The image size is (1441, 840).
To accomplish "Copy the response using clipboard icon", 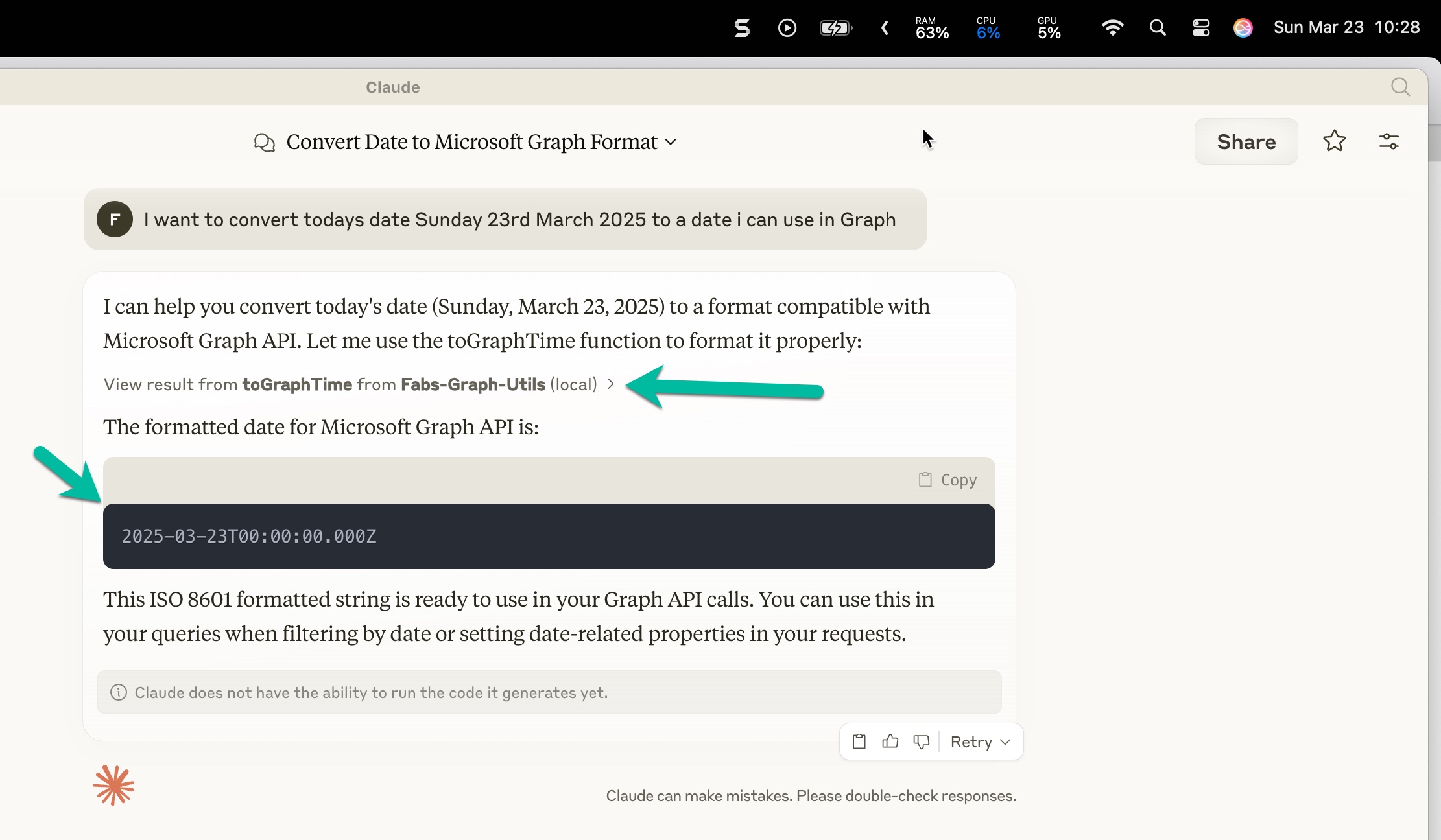I will click(x=859, y=741).
